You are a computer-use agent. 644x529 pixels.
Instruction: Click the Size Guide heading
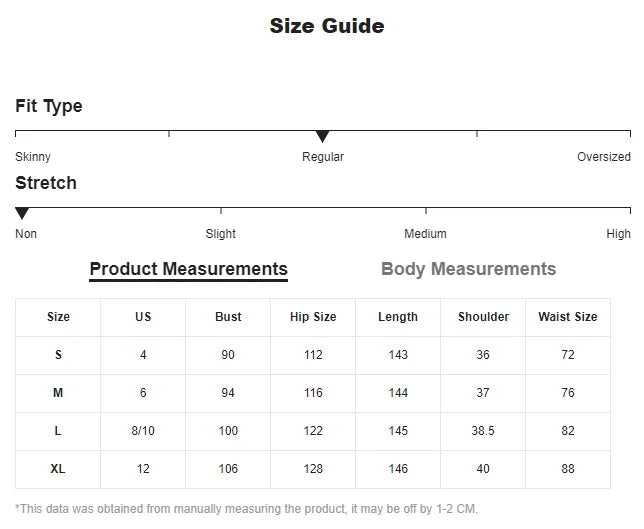(326, 27)
